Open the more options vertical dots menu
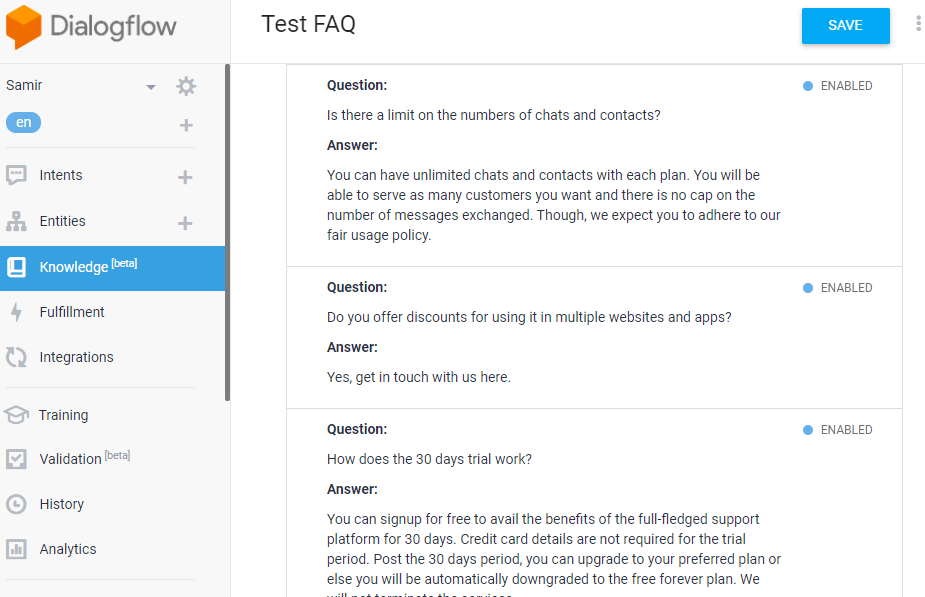Screen dimensions: 925x597 tap(918, 24)
